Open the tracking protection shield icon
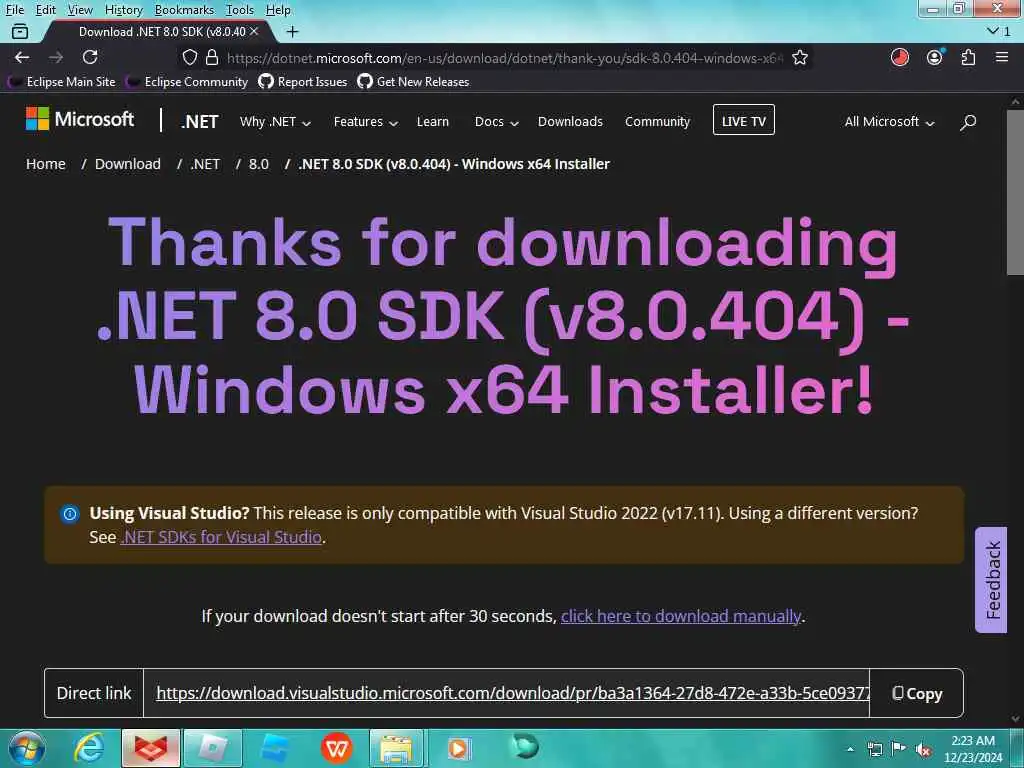The width and height of the screenshot is (1024, 768). point(189,57)
